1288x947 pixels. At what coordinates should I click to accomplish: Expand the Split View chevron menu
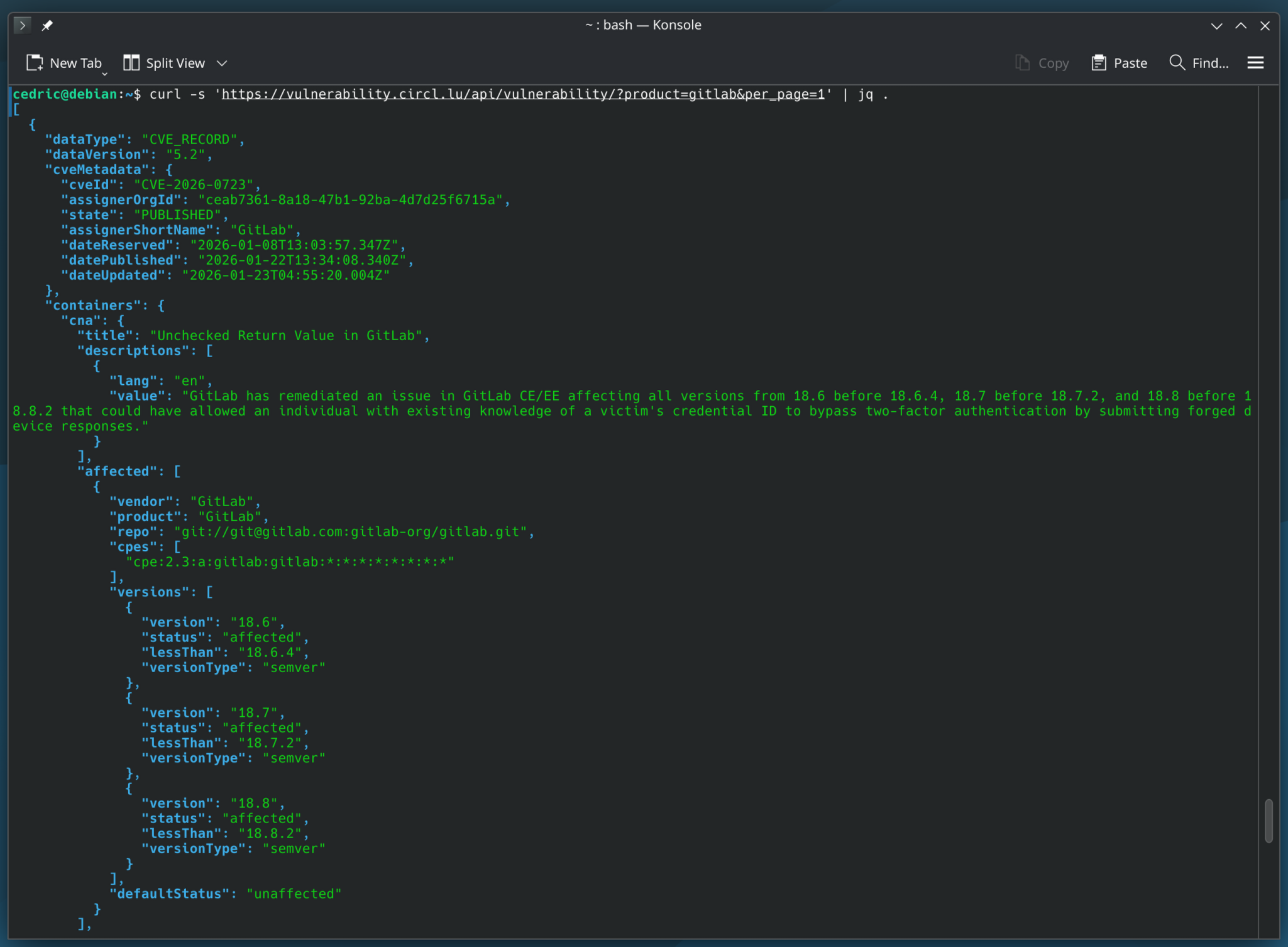222,63
